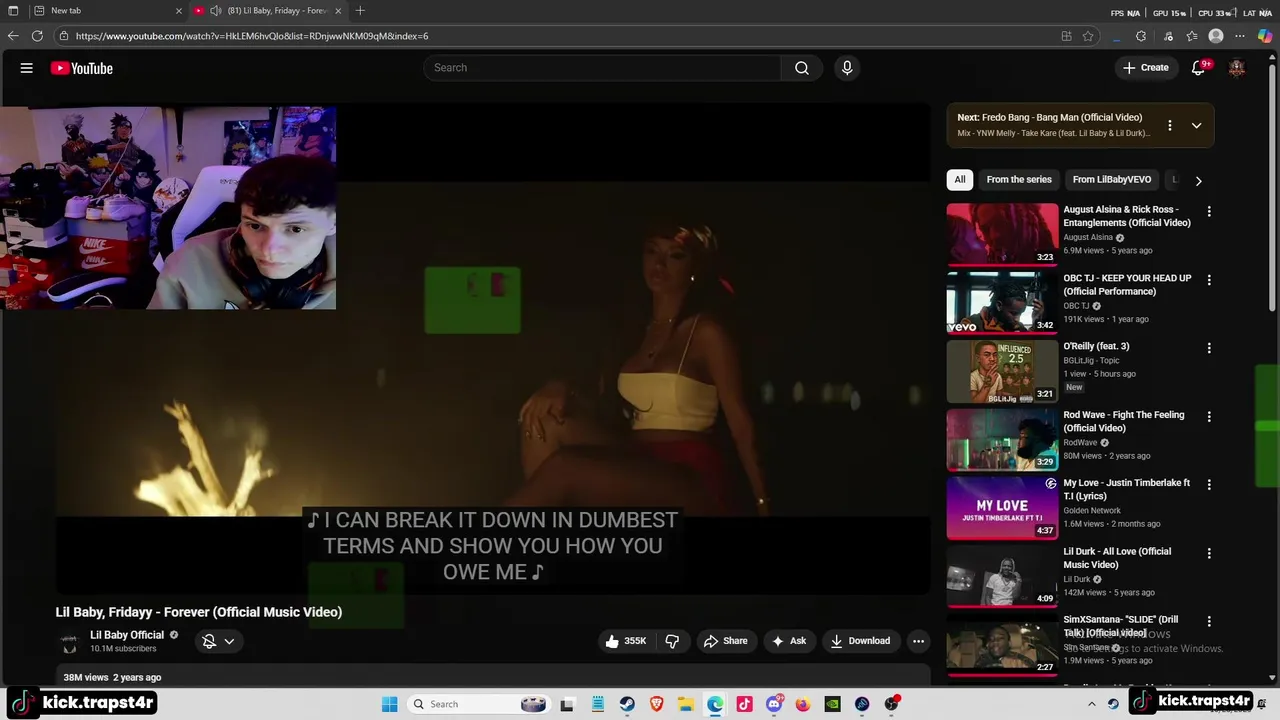
Task: Add this page to favorites star
Action: (1088, 36)
